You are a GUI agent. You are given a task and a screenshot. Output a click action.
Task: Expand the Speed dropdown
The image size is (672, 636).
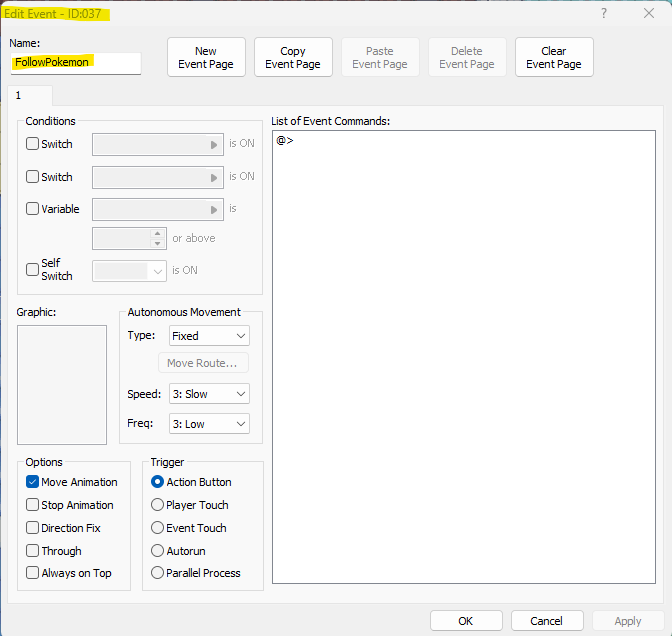(x=208, y=394)
